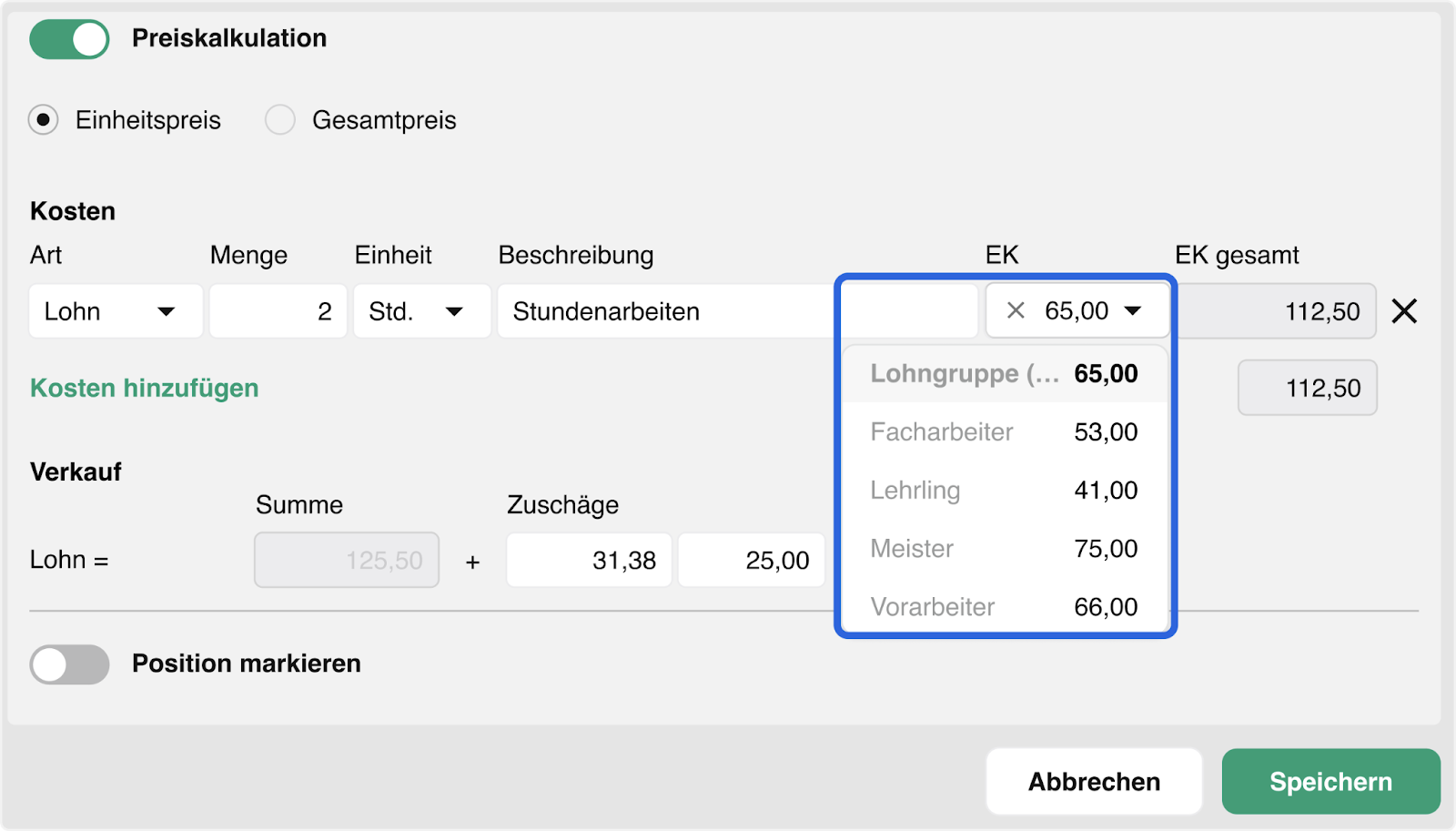
Task: Select the Gesamtpreis radio option
Action: 280,120
